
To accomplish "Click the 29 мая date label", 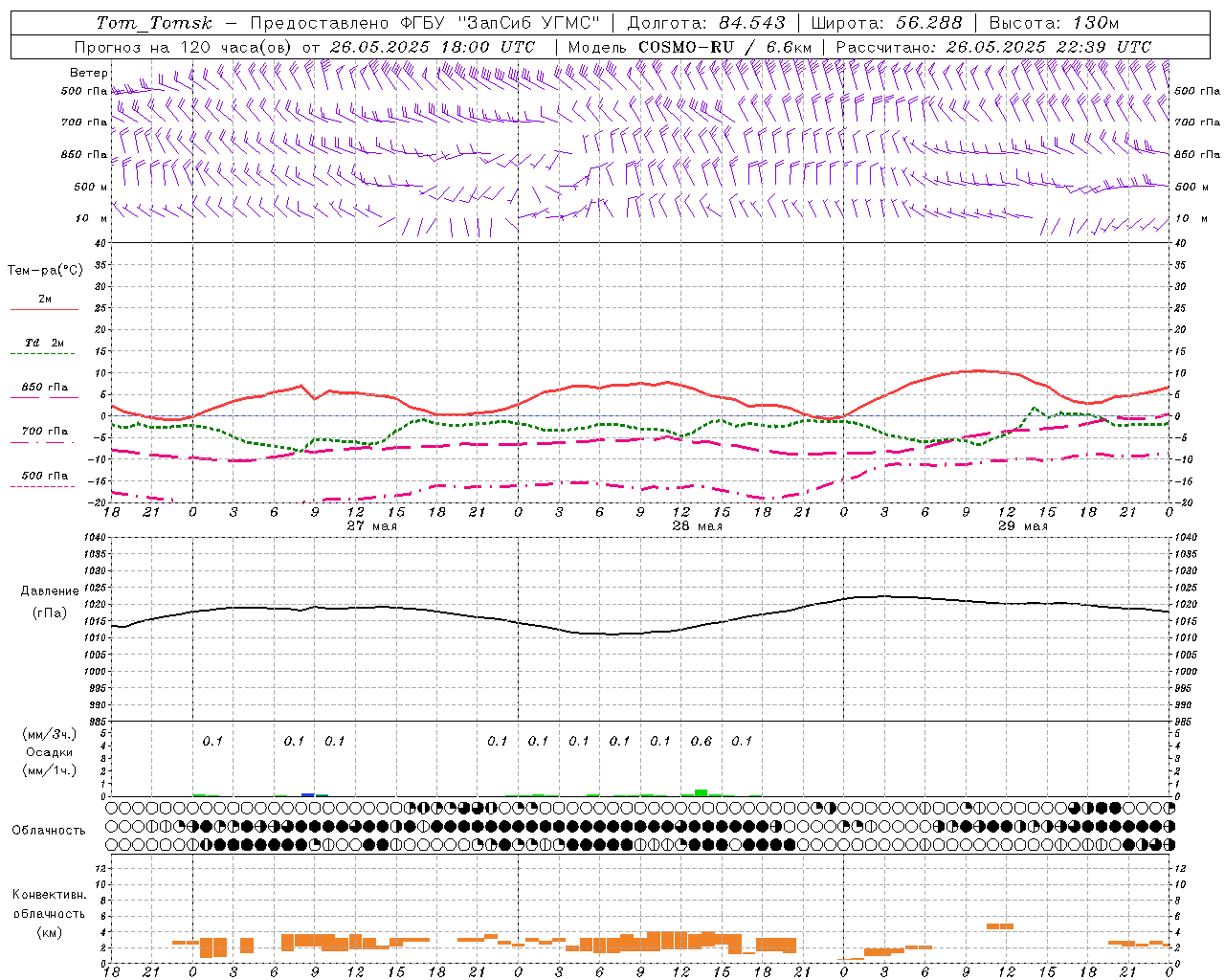I will (x=1022, y=526).
